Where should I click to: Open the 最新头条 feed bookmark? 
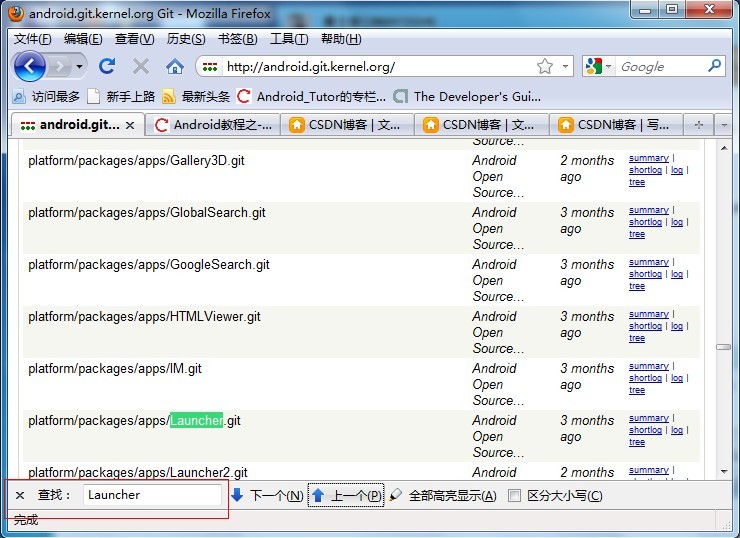196,97
